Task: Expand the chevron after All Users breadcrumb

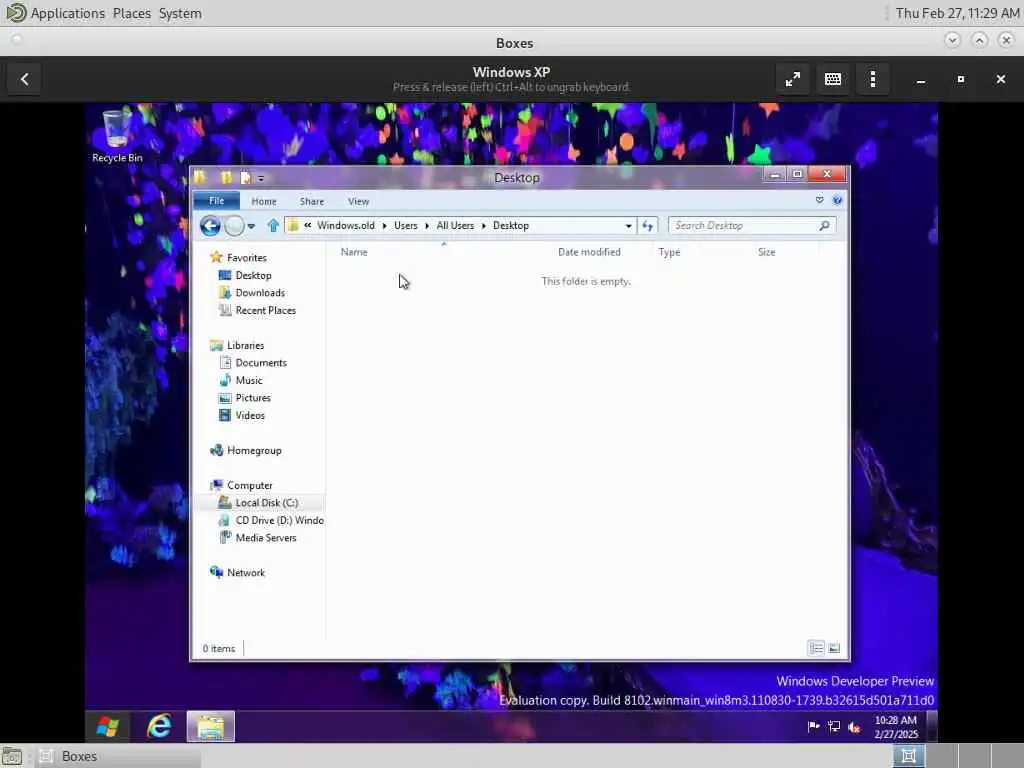Action: [484, 226]
